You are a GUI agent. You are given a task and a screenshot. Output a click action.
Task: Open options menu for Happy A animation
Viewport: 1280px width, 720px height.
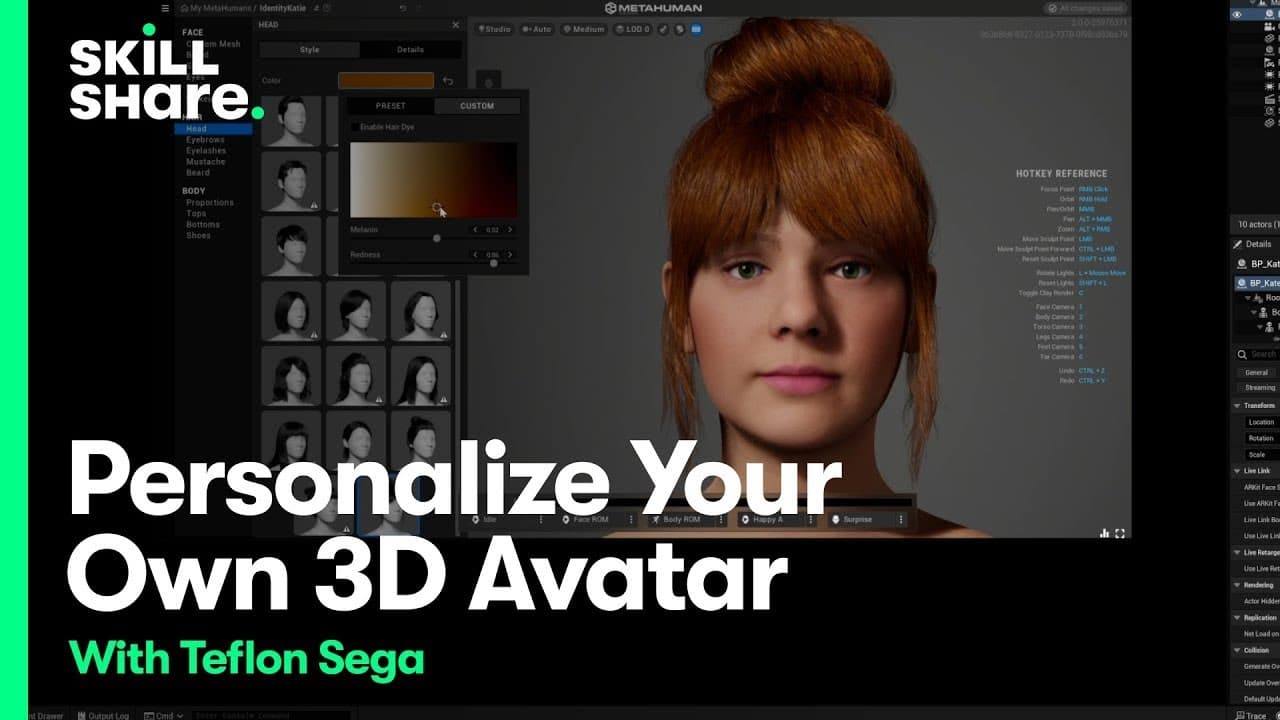coord(810,520)
